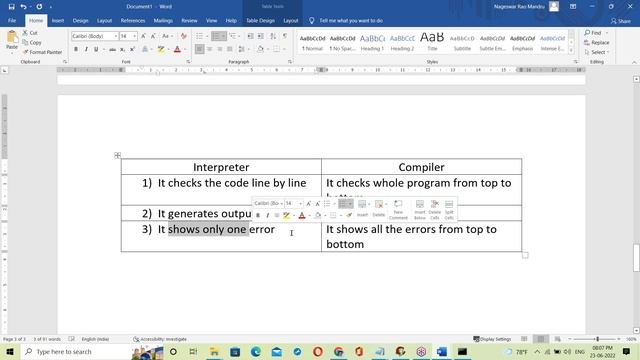Toggle Subscript formatting

122,49
